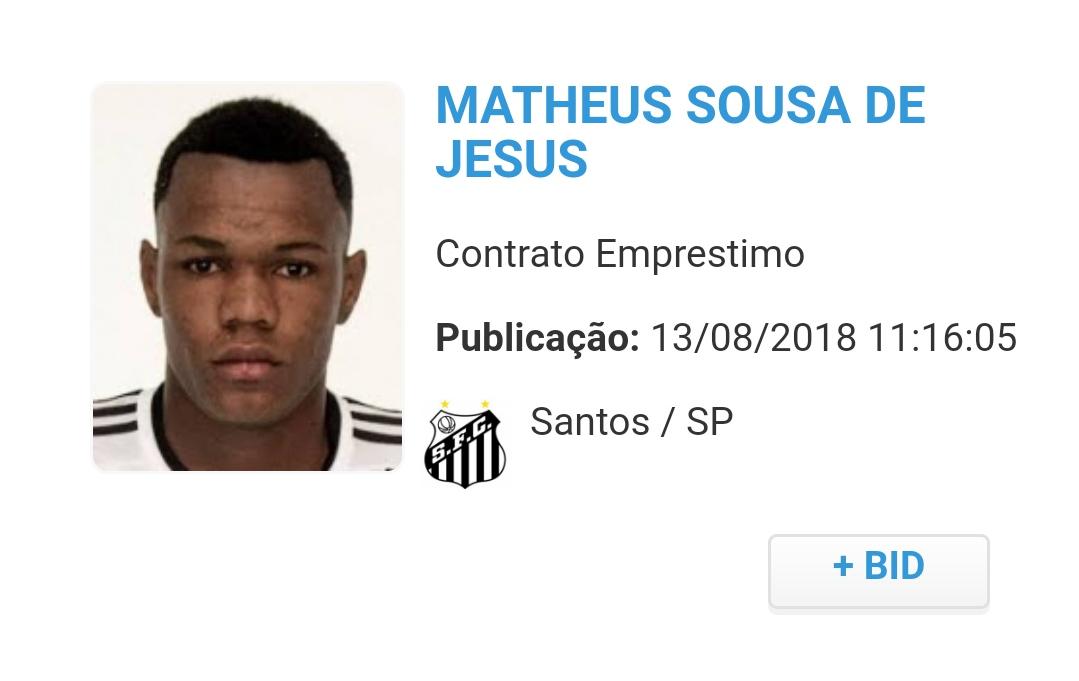Click the plus sign on the BID button
The image size is (1079, 681).
(843, 566)
